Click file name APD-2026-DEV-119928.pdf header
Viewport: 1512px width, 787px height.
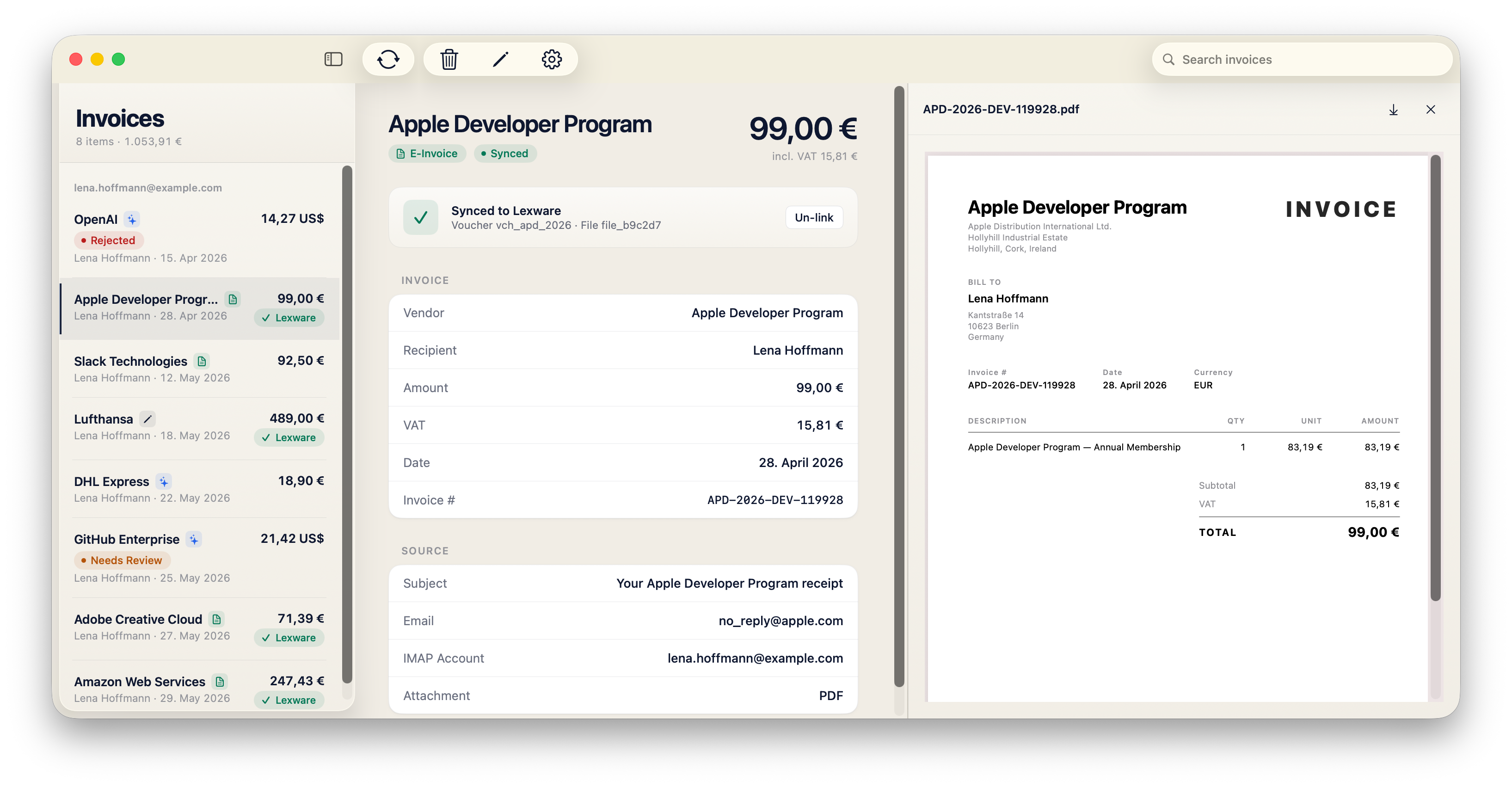[1001, 110]
